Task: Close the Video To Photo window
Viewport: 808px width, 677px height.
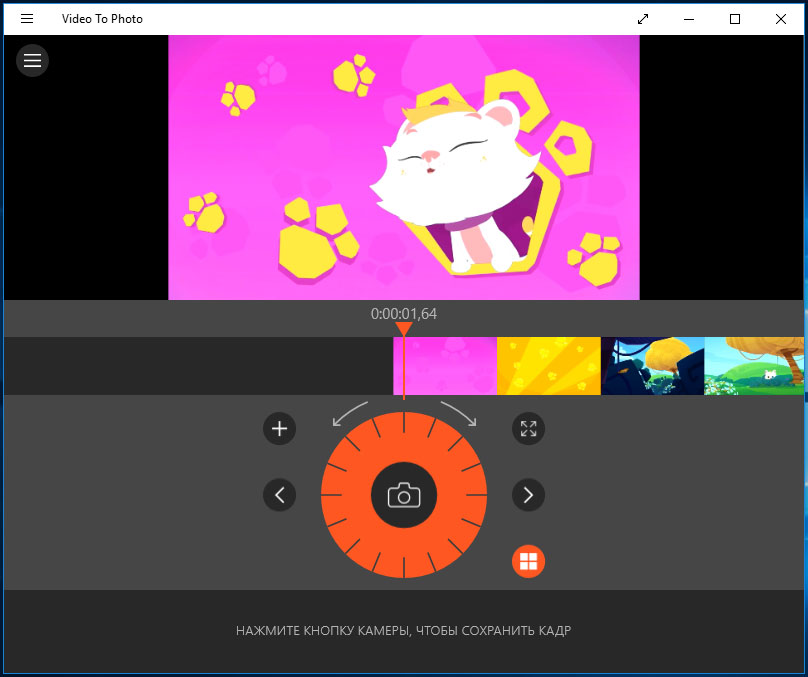Action: coord(781,19)
